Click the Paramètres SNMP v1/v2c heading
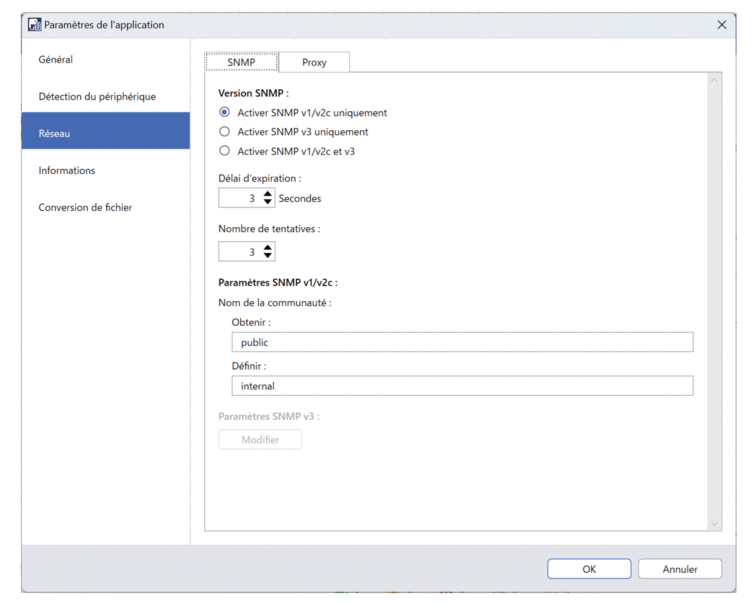Screen dimensions: 754x605 pos(278,283)
